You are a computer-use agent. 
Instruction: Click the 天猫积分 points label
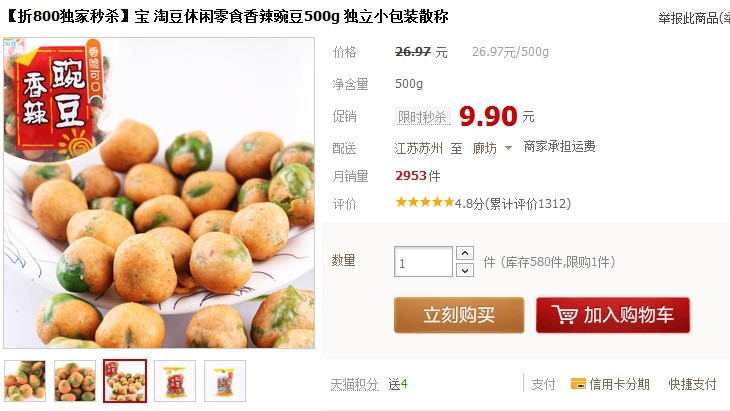point(354,384)
